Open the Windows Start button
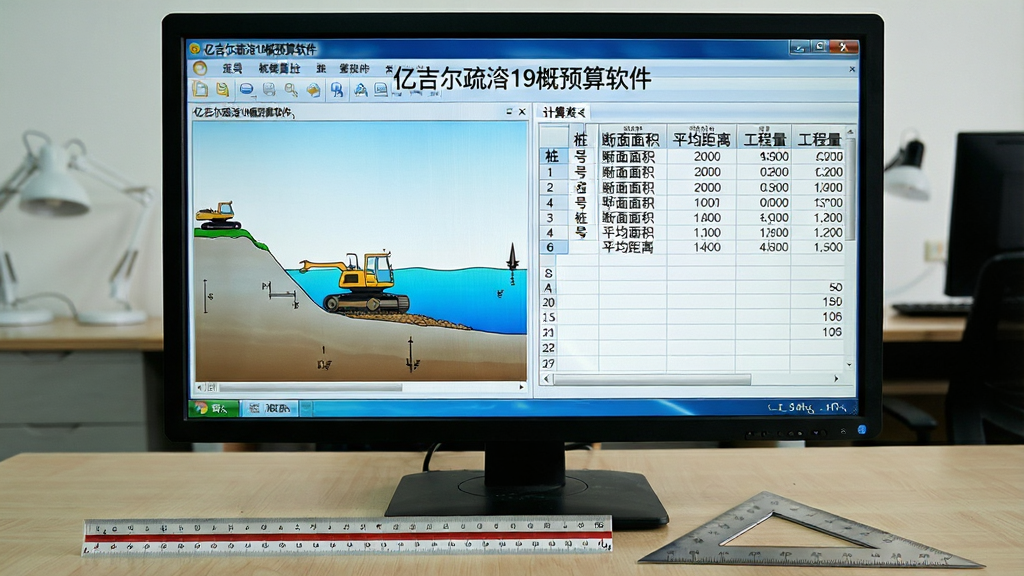This screenshot has width=1024, height=576. click(x=213, y=408)
